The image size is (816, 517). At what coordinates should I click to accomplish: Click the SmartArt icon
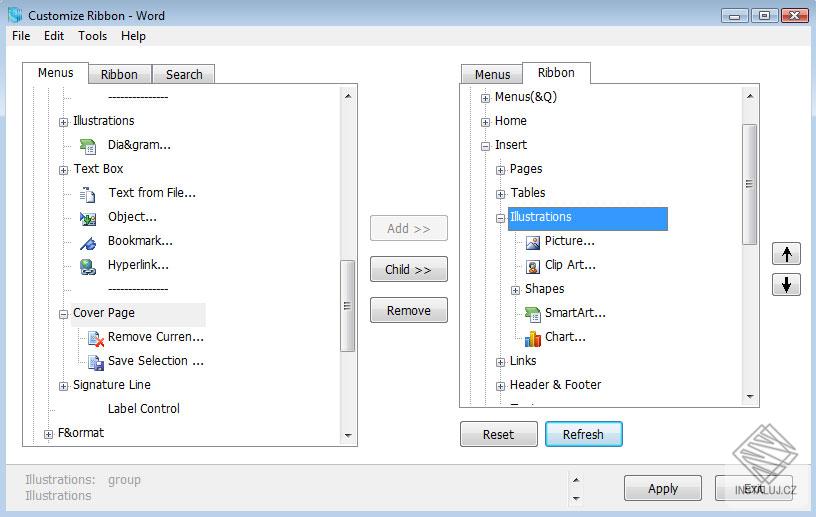tap(533, 314)
